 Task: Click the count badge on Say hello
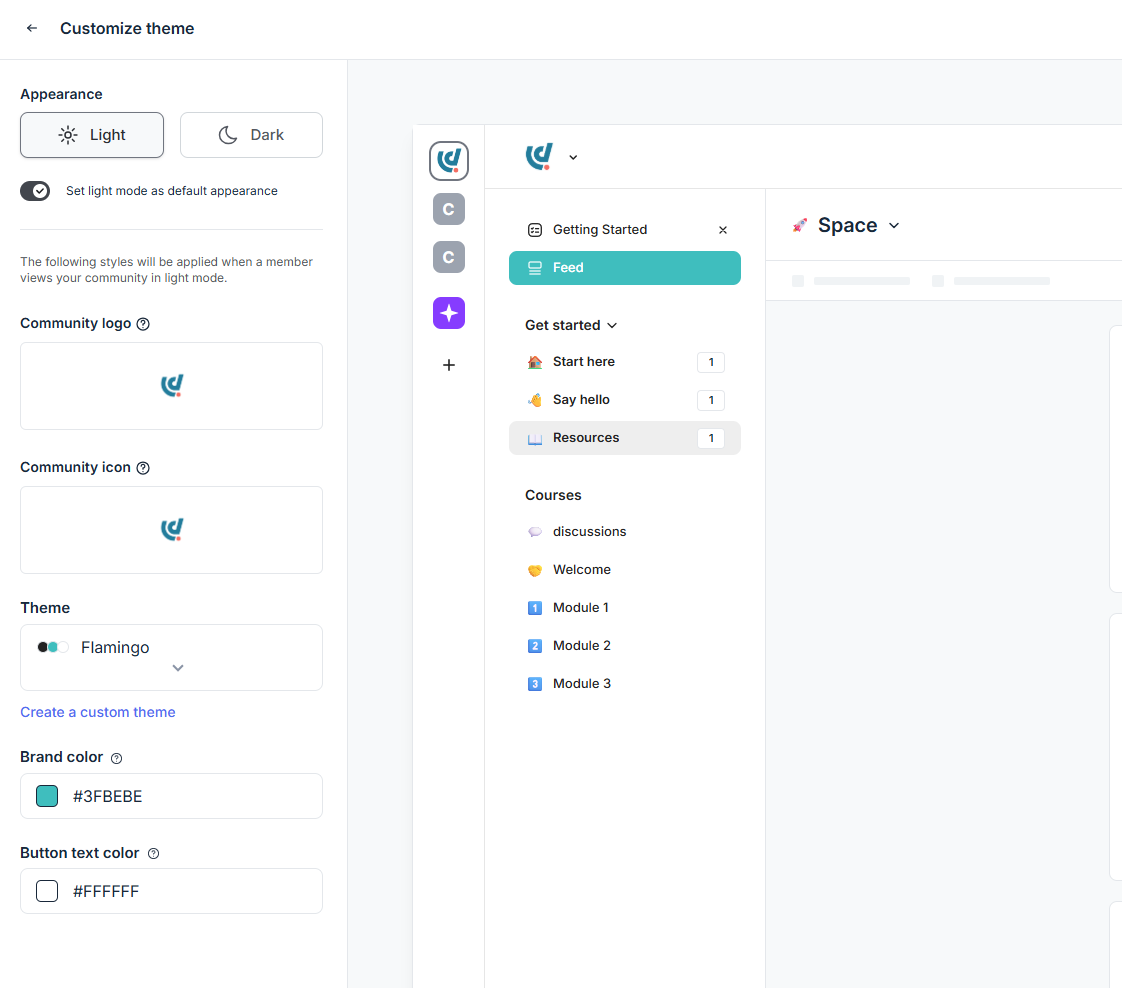click(x=711, y=400)
